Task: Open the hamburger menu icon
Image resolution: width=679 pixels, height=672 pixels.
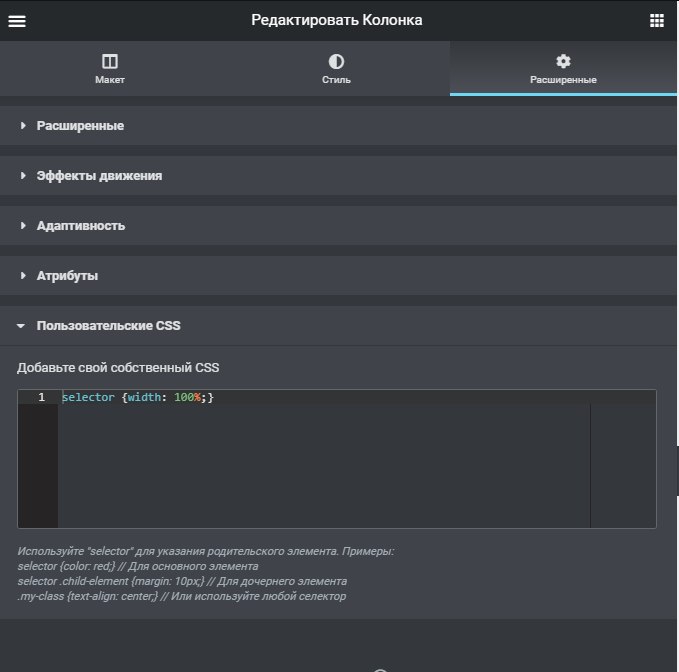Action: point(17,21)
